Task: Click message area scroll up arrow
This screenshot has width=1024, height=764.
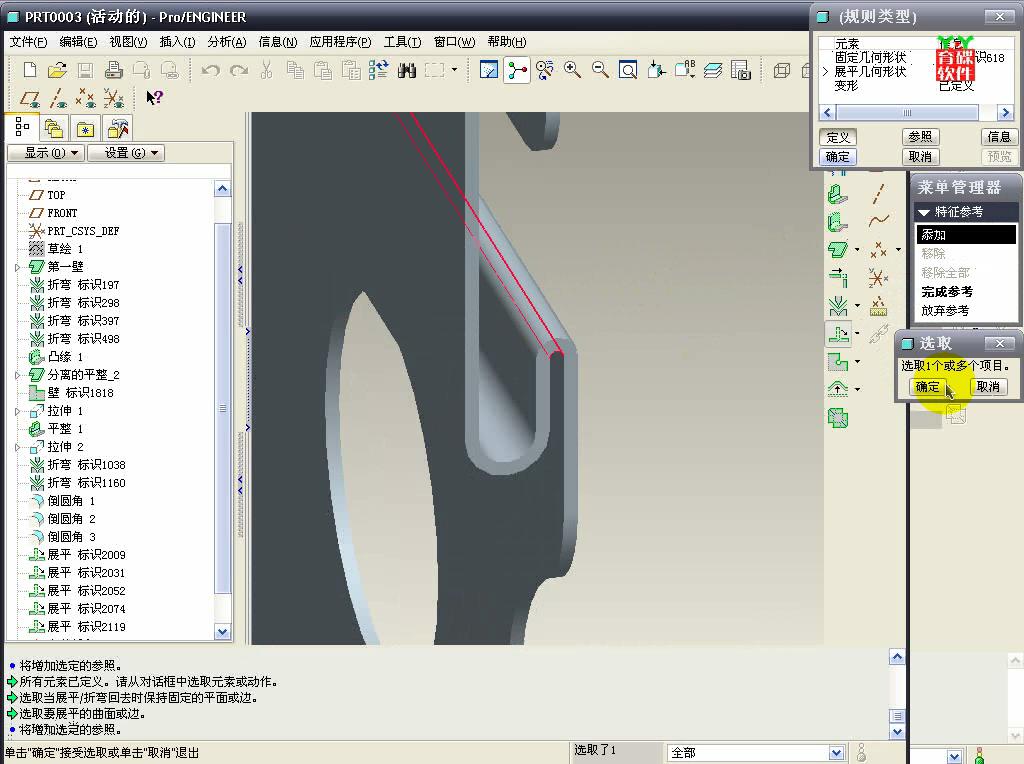Action: (x=897, y=657)
